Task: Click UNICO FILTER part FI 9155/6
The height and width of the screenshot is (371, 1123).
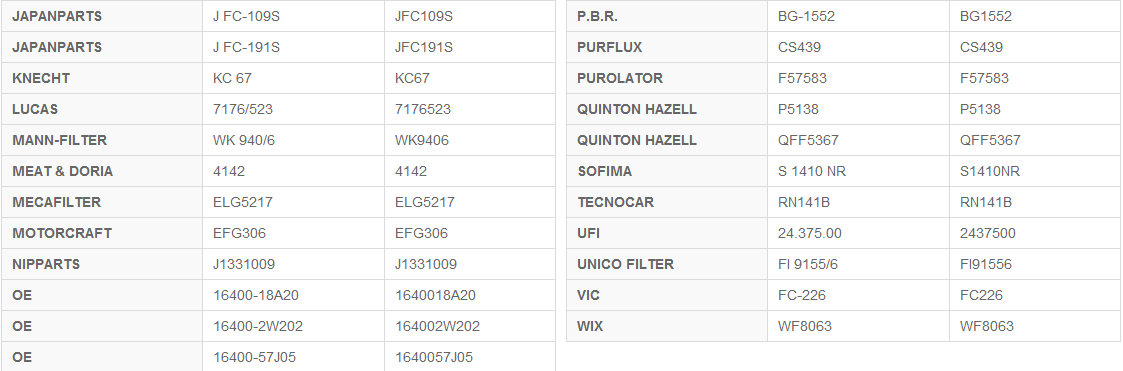Action: click(x=808, y=264)
